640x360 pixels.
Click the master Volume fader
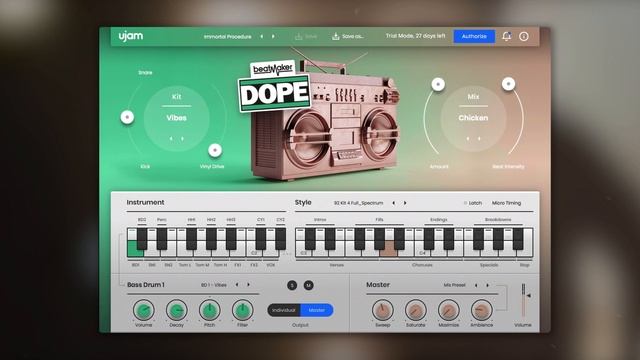[523, 301]
